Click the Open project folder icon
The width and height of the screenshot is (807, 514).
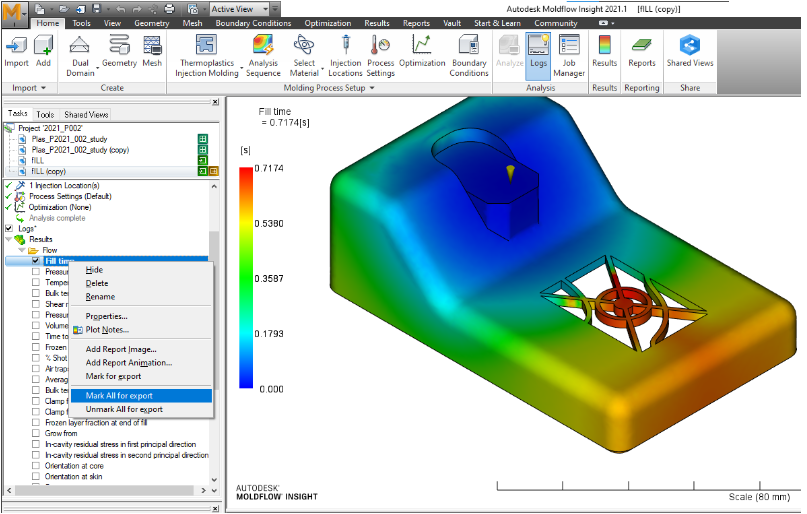(x=64, y=9)
